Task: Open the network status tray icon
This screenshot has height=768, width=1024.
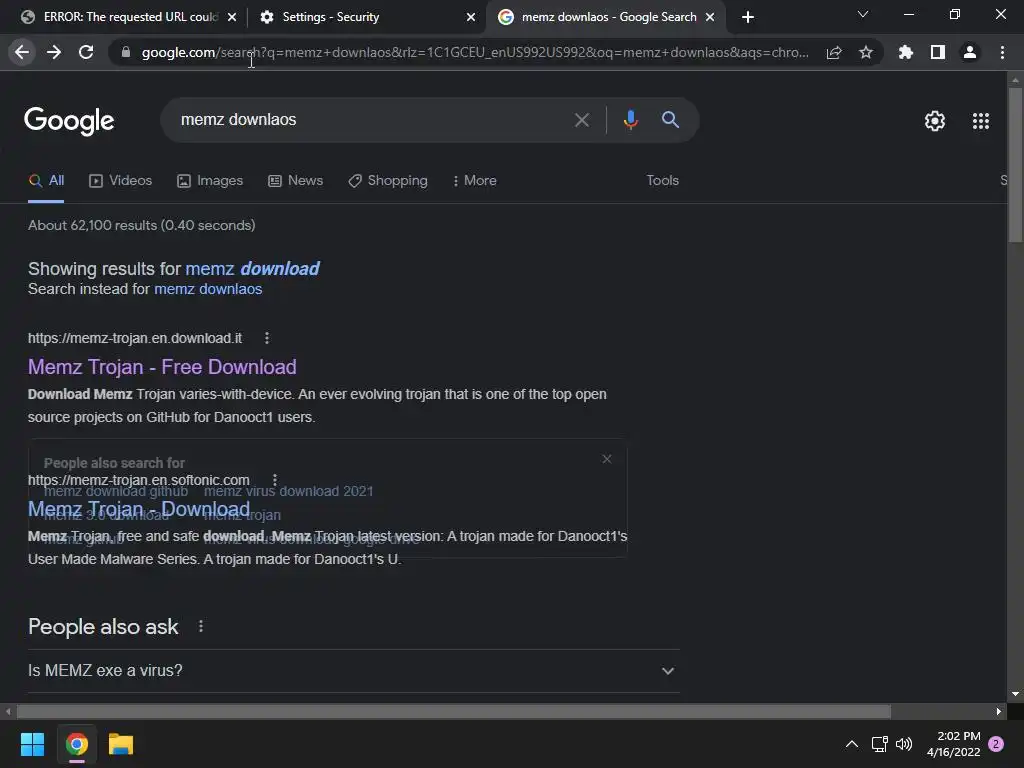Action: (880, 744)
